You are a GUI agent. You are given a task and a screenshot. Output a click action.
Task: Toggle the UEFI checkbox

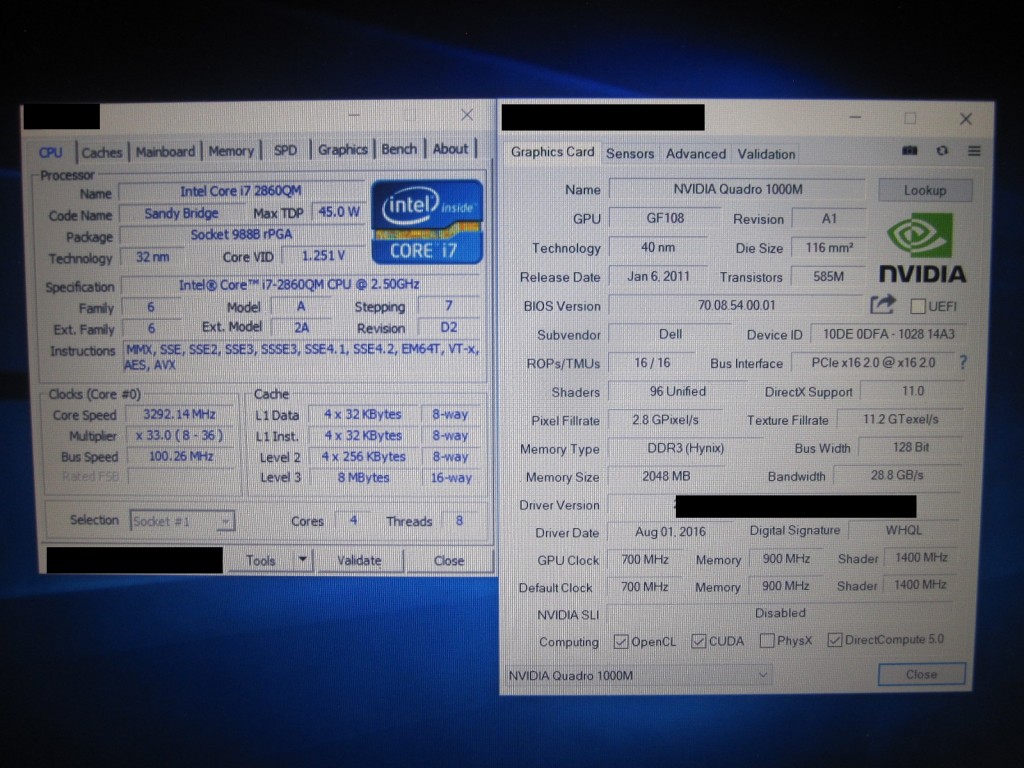[x=918, y=306]
